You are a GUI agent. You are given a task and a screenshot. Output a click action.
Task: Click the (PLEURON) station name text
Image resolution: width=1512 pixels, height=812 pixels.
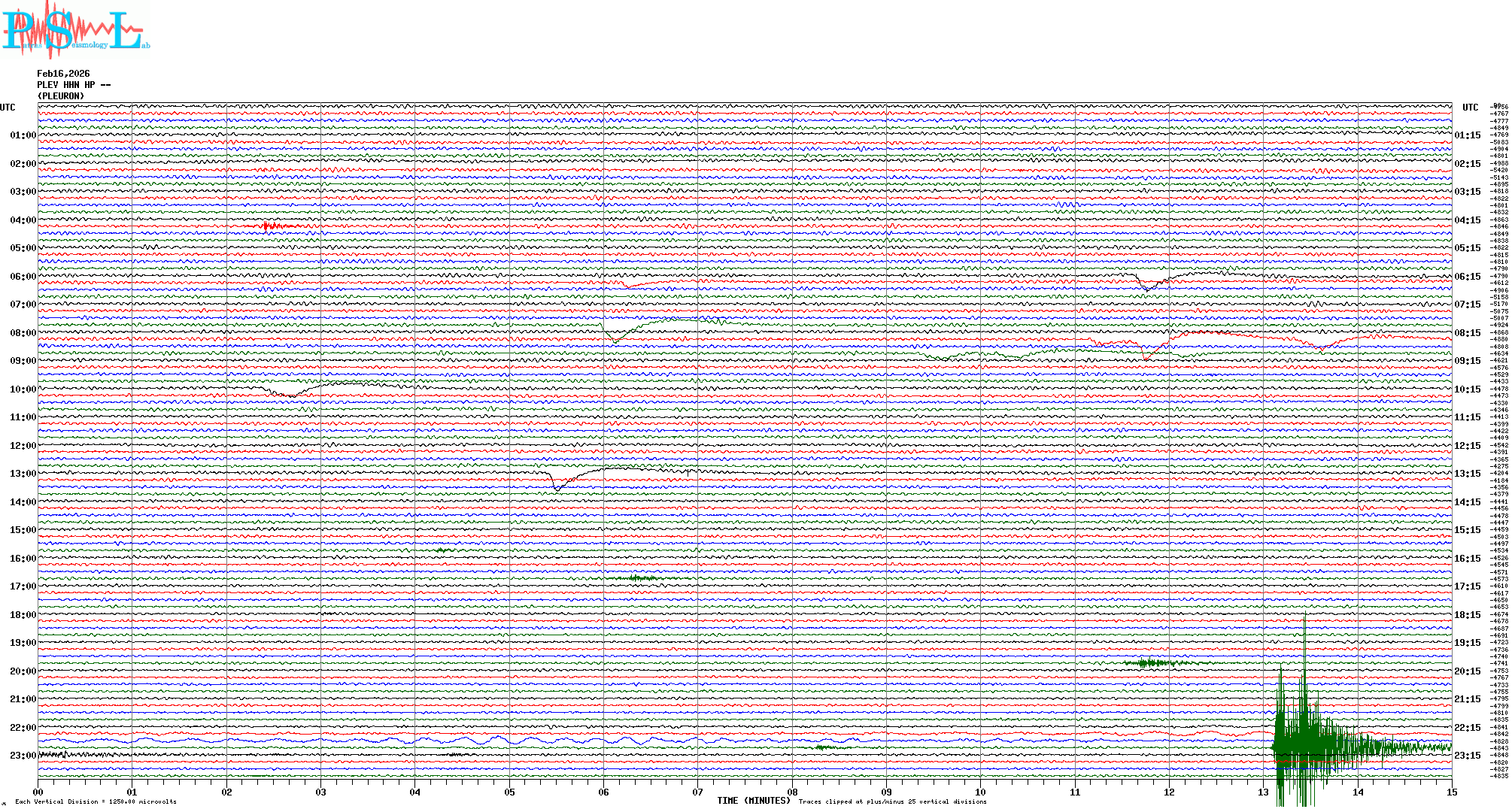(x=61, y=96)
